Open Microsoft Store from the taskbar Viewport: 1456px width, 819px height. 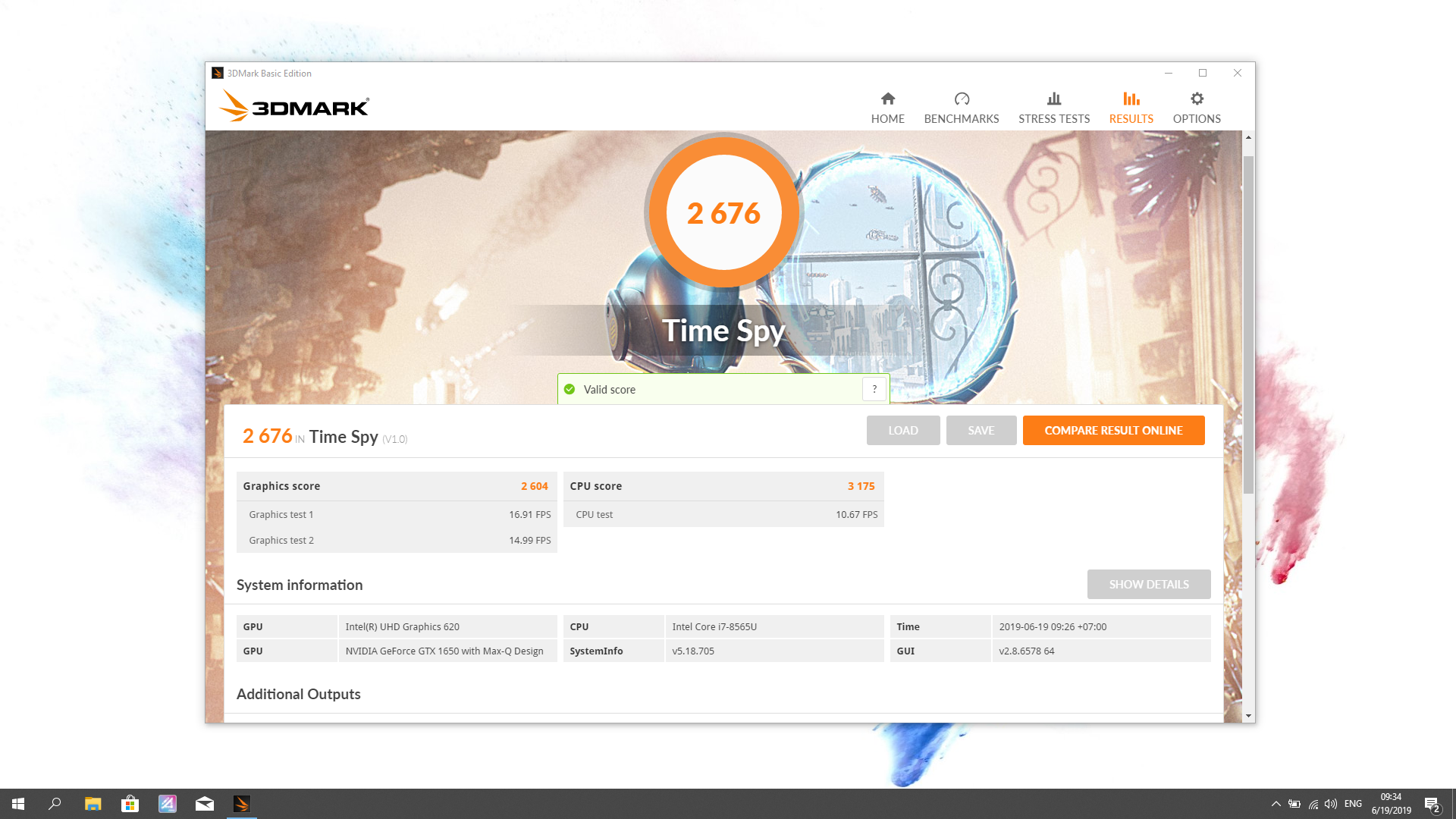pos(130,804)
